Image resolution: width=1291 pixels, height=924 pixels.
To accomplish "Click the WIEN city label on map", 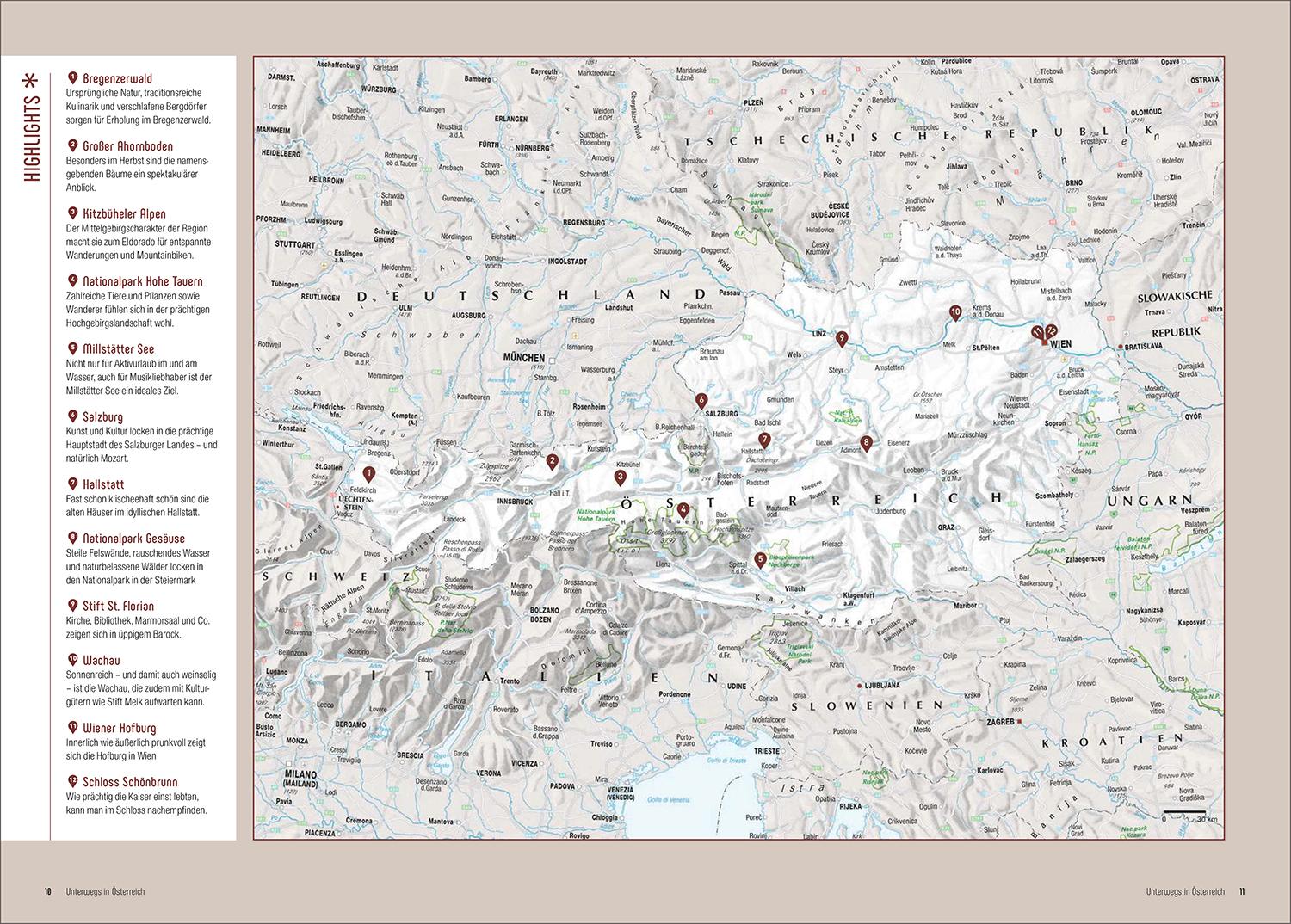I will pos(1061,344).
